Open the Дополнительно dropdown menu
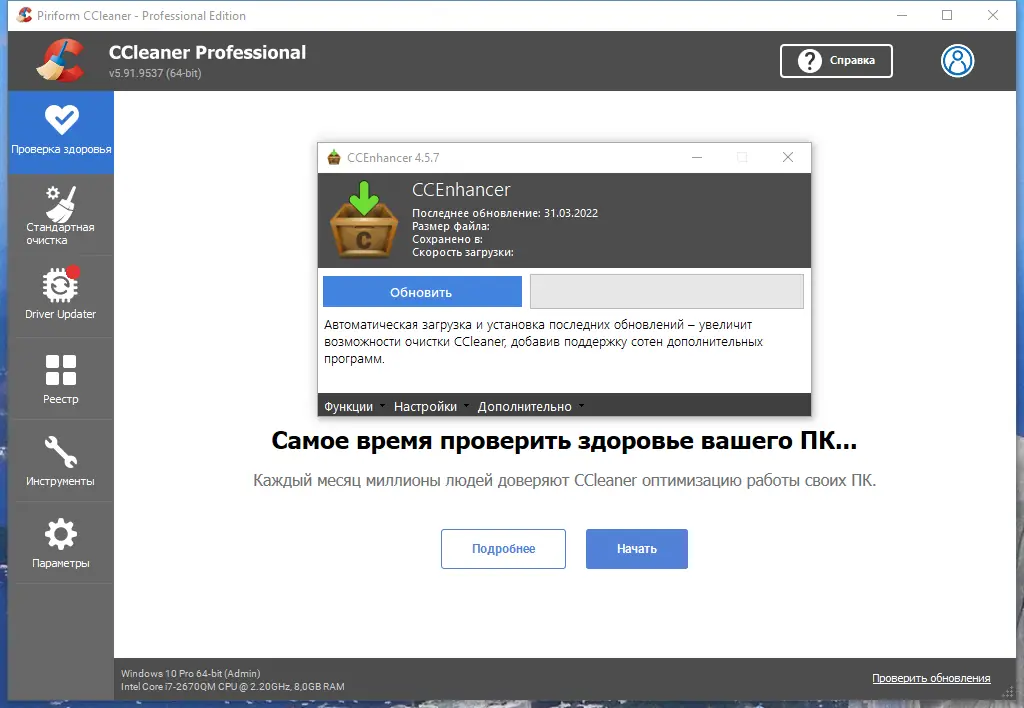Screen dimensions: 1024x708 [530, 406]
